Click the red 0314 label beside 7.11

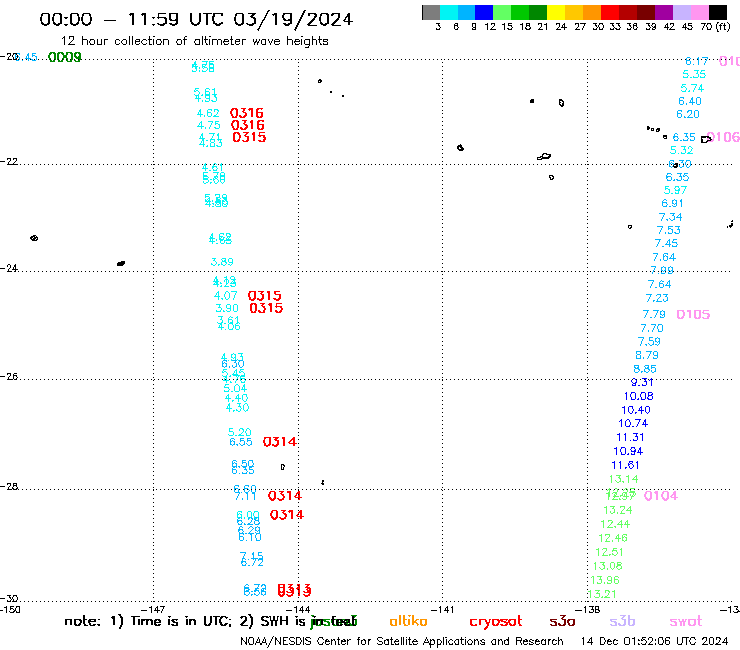pyautogui.click(x=285, y=496)
